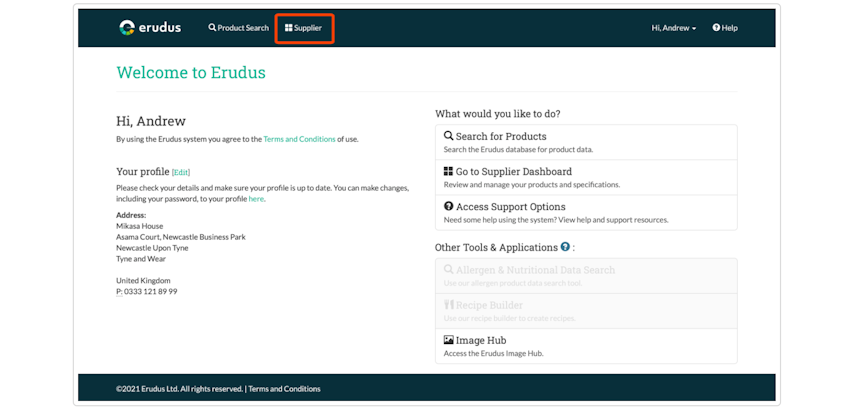Choose Go to Supplier Dashboard
The height and width of the screenshot is (412, 858).
point(586,177)
